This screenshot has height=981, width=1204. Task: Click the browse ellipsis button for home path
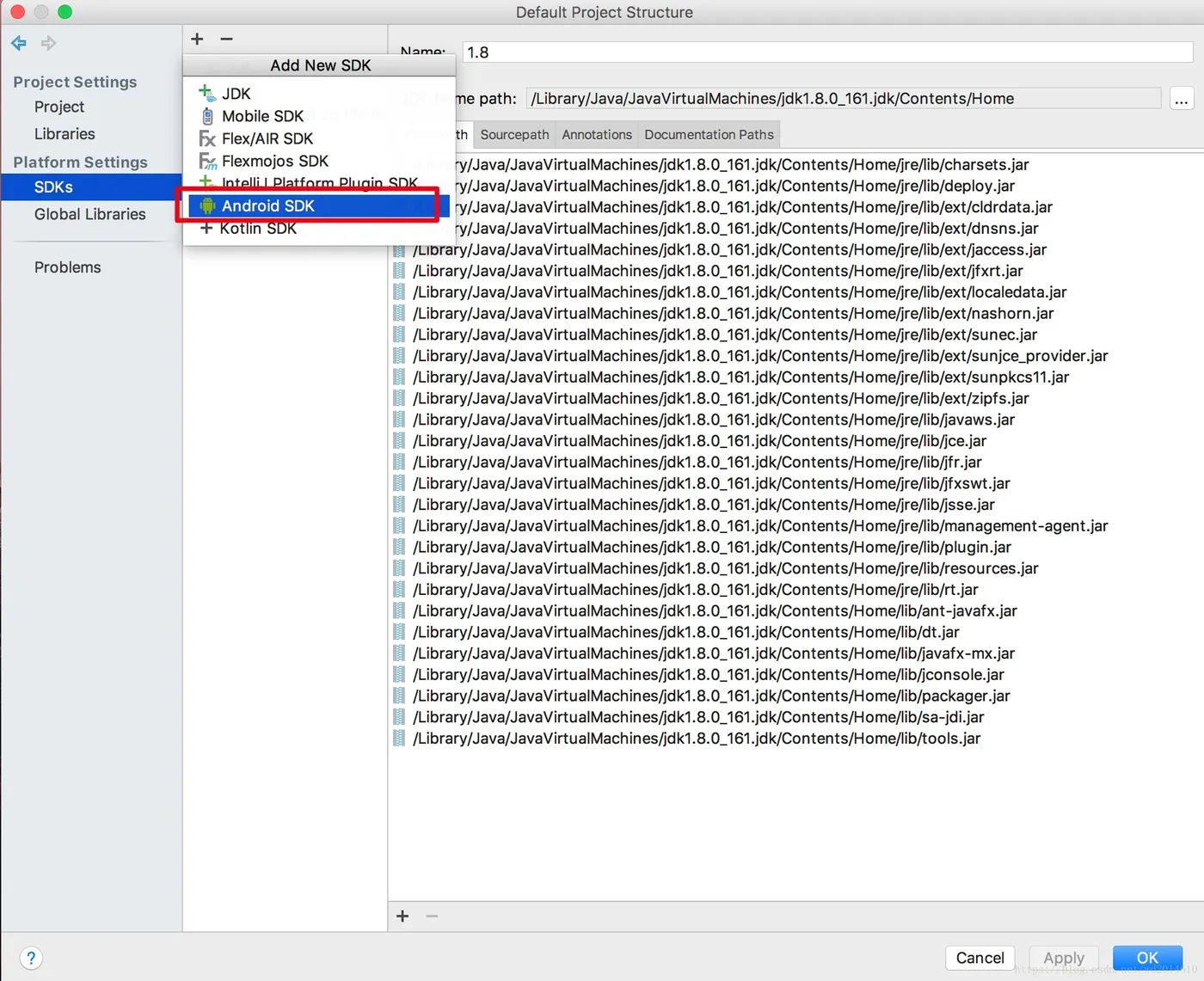coord(1182,99)
